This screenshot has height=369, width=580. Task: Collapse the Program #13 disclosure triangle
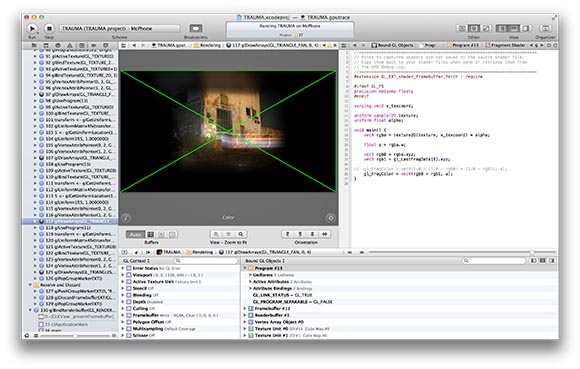pos(245,268)
